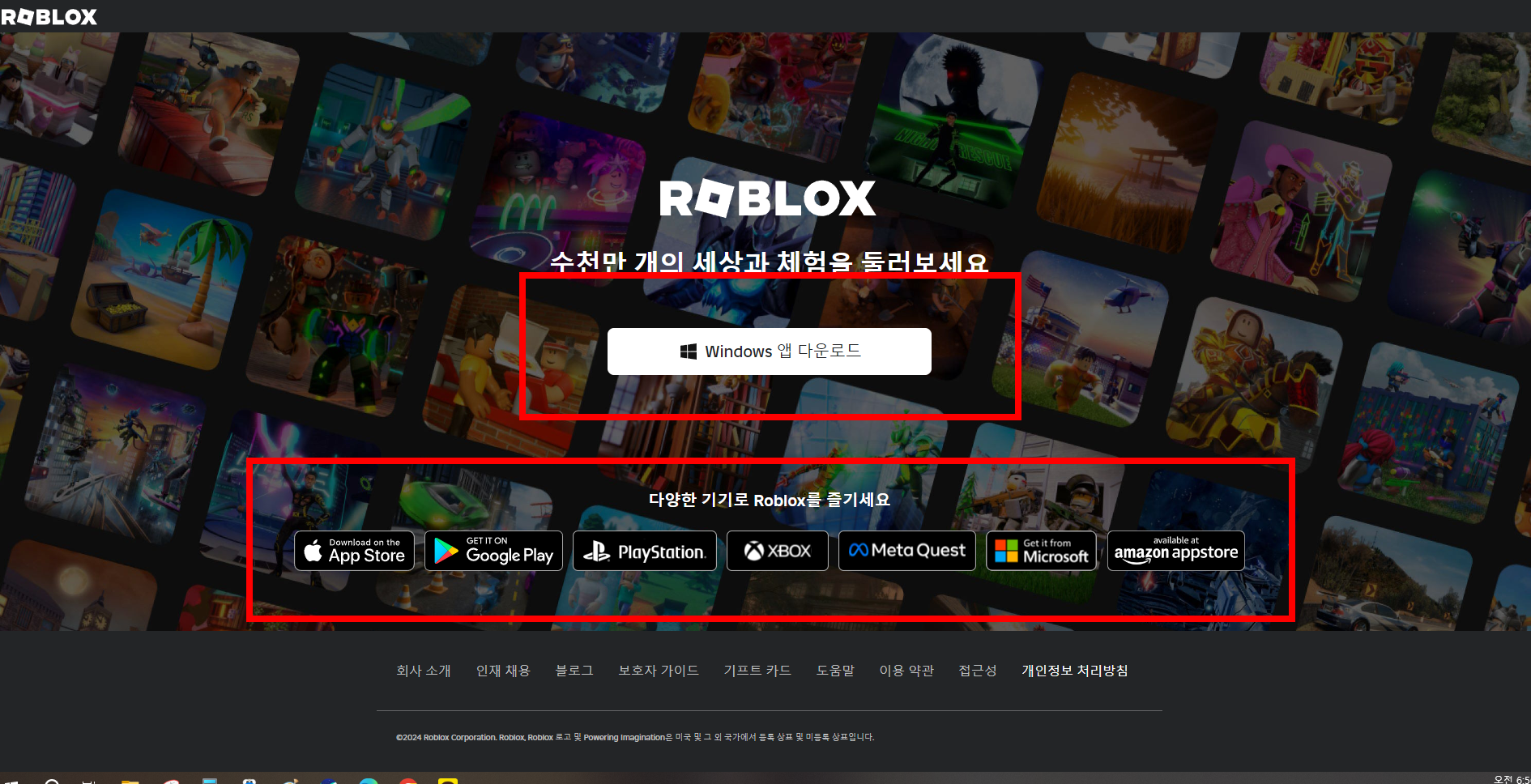Click the 개인정보 처리방침 link
The height and width of the screenshot is (784, 1531).
pyautogui.click(x=1075, y=671)
